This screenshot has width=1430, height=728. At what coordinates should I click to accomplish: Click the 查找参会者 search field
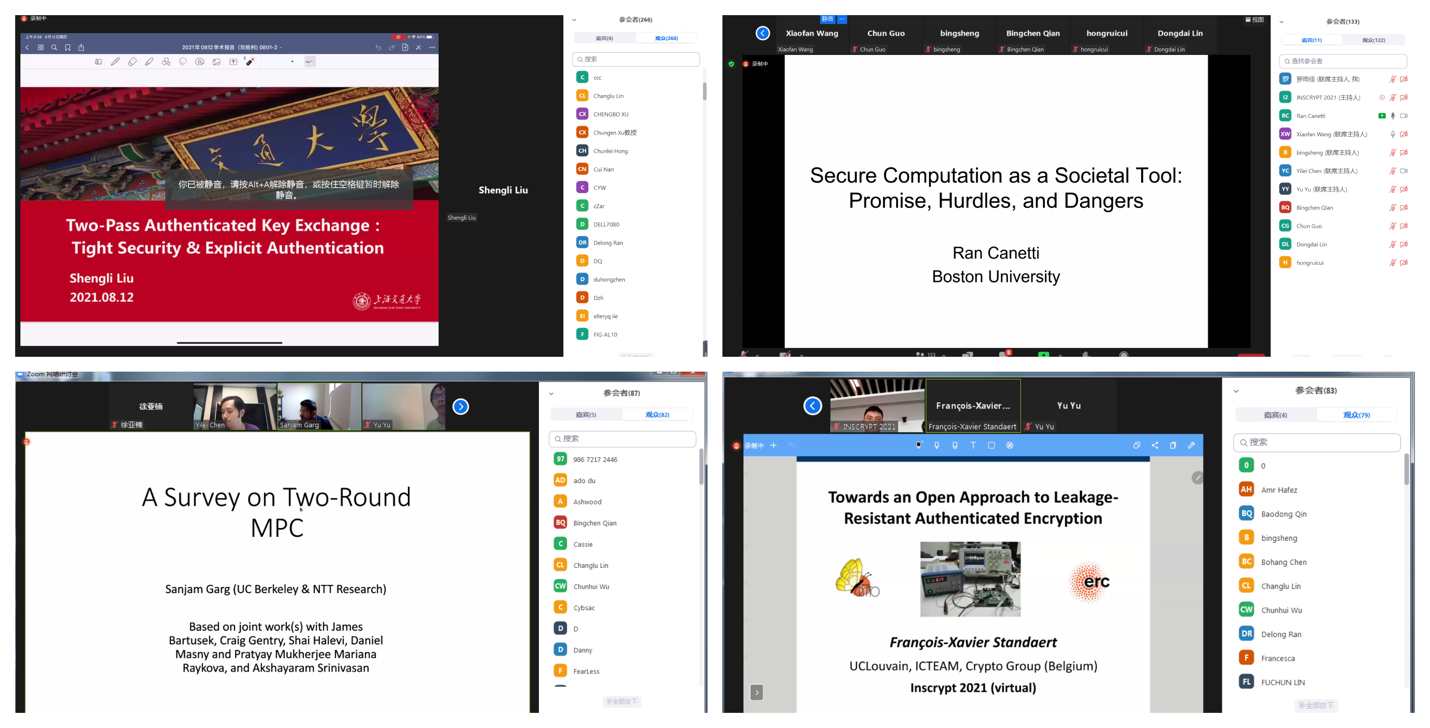(1343, 61)
